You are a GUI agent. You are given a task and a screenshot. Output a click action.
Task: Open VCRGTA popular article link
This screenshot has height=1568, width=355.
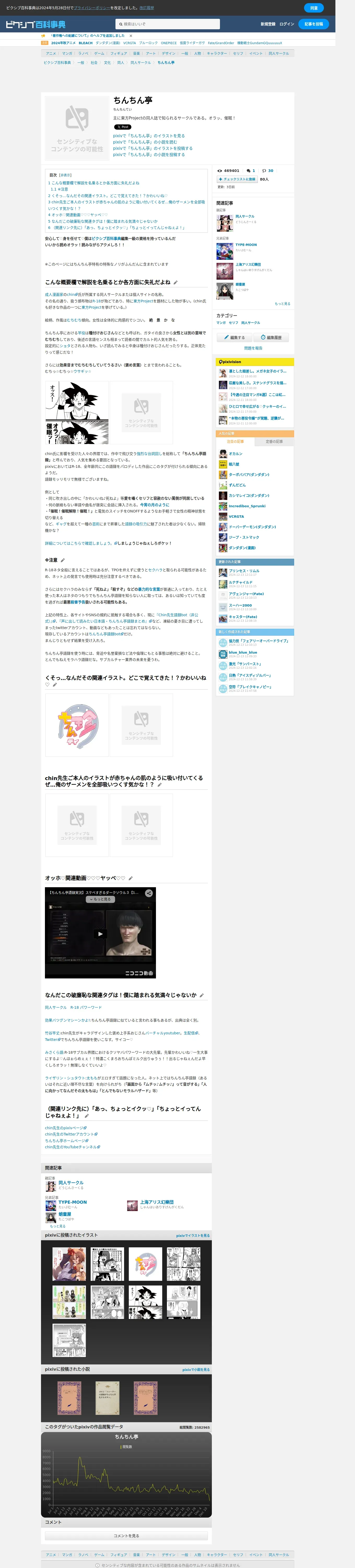(236, 516)
